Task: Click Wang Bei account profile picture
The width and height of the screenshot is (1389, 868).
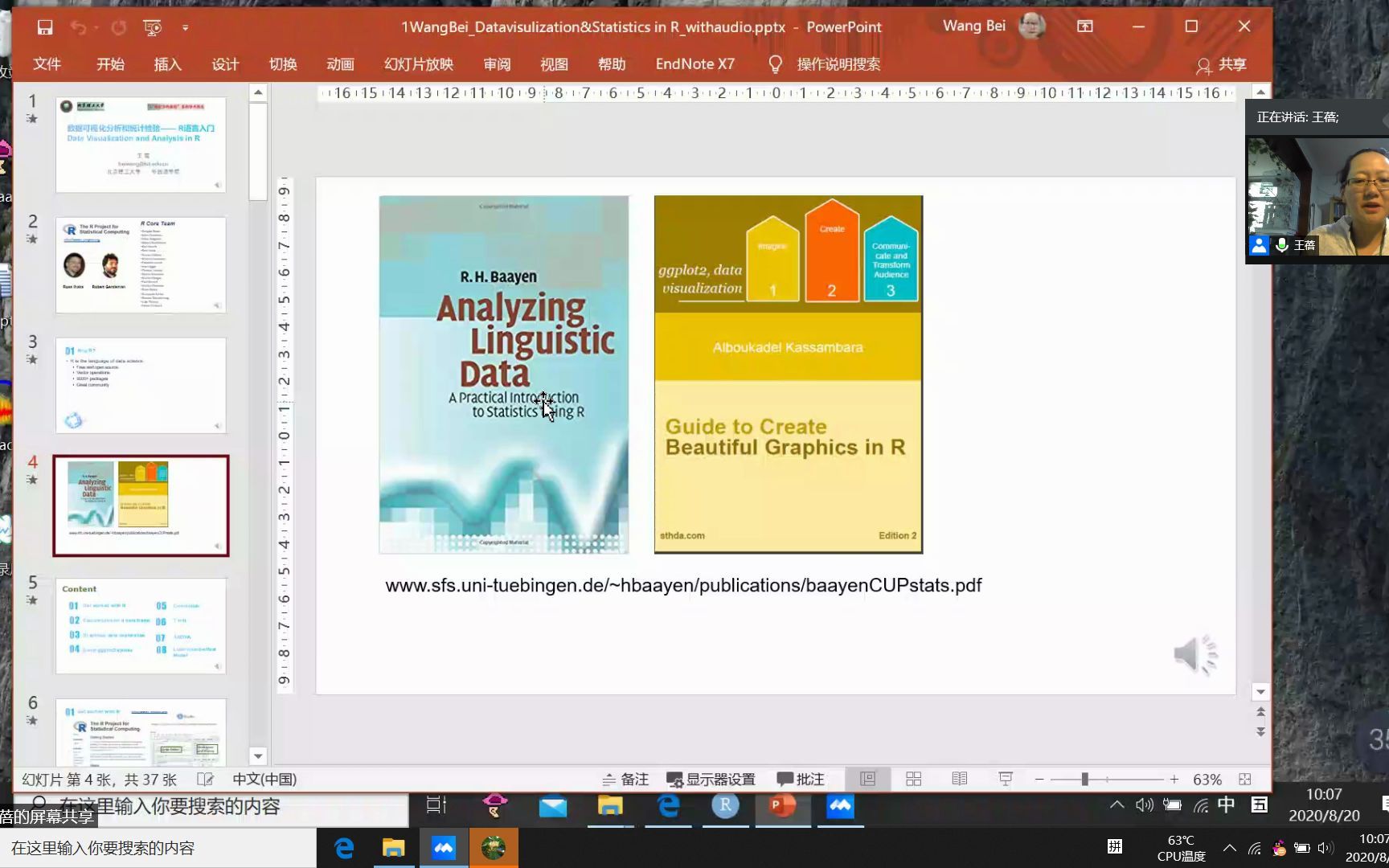Action: 1032,26
